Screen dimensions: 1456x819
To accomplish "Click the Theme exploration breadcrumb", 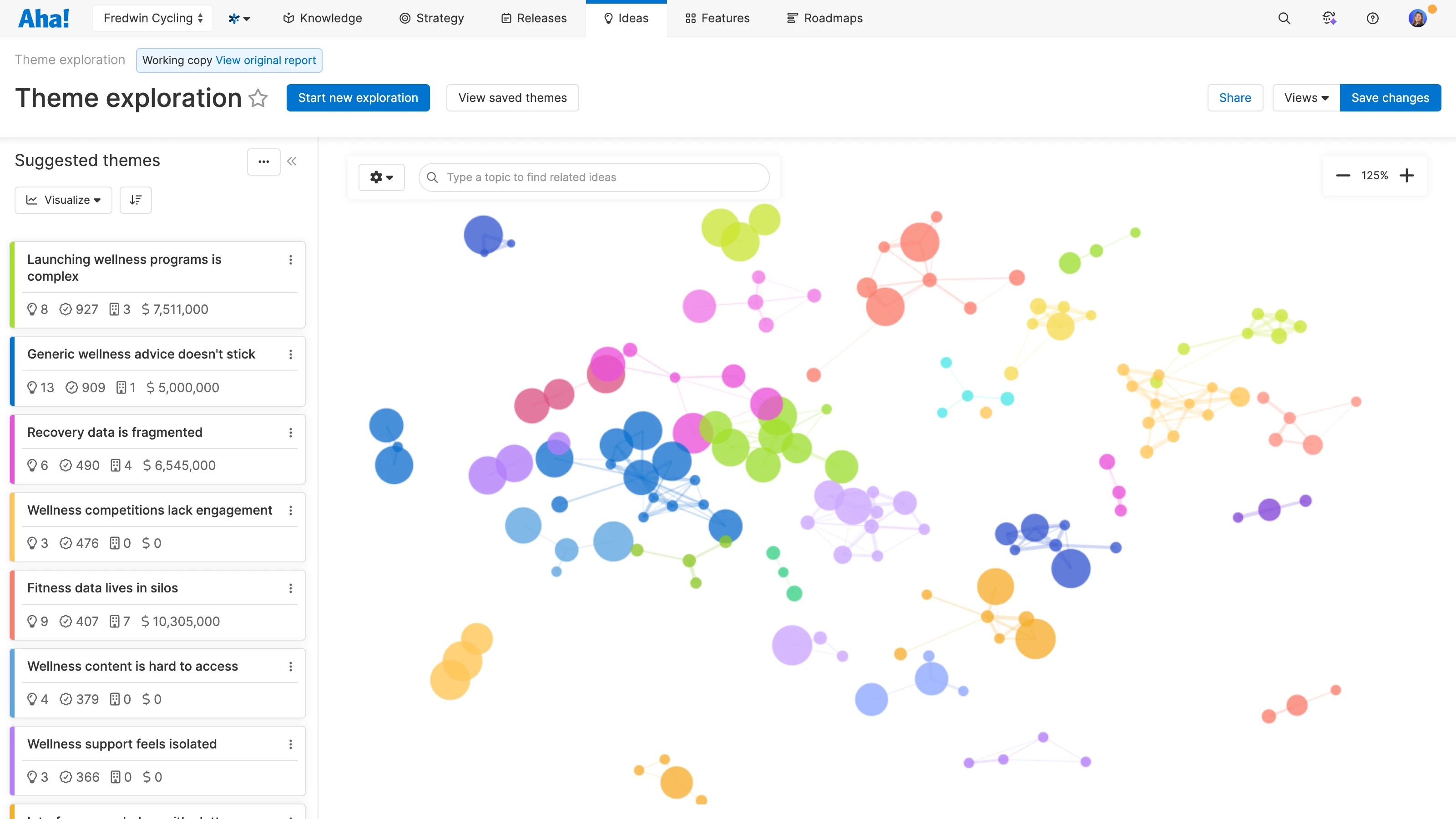I will (70, 60).
